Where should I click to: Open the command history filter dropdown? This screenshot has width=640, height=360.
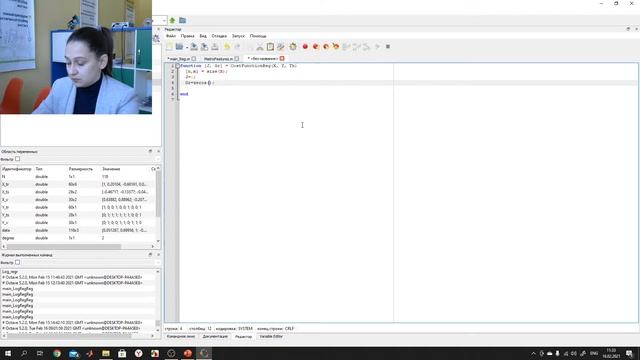click(x=158, y=262)
